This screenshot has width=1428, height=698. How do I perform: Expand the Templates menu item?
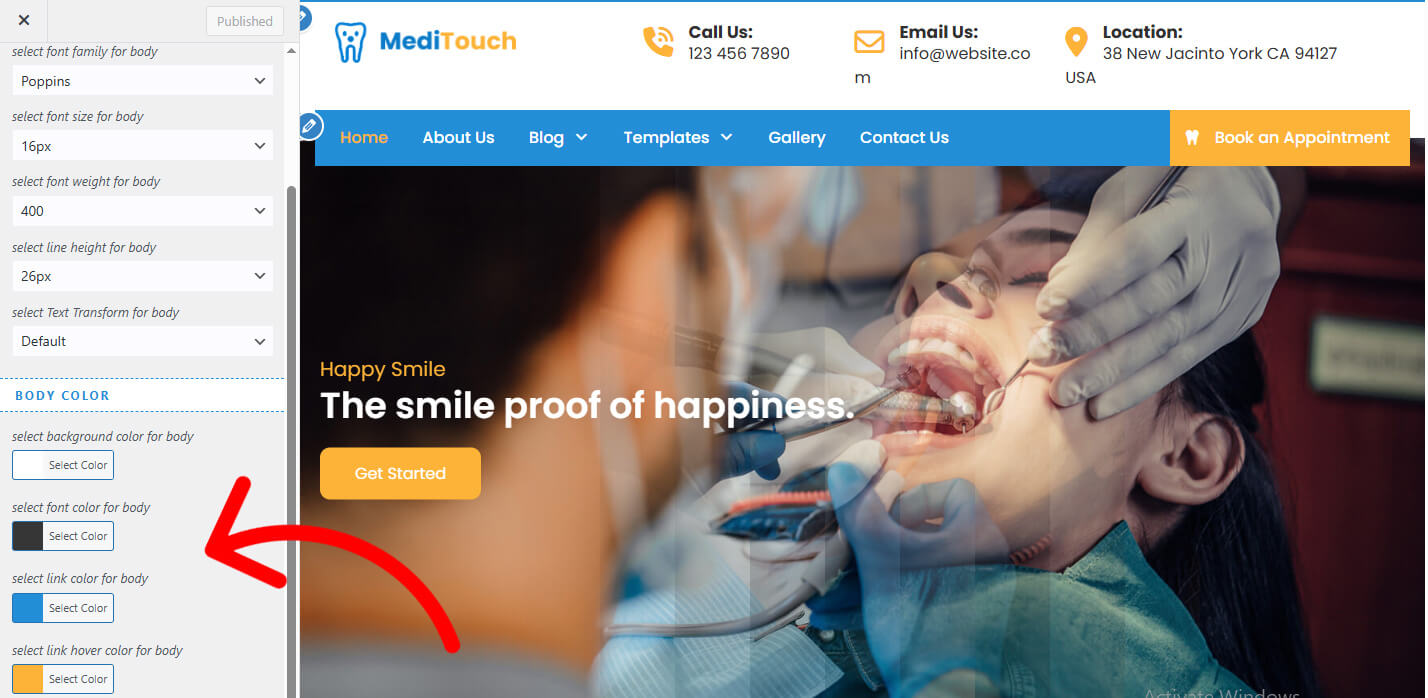point(678,138)
